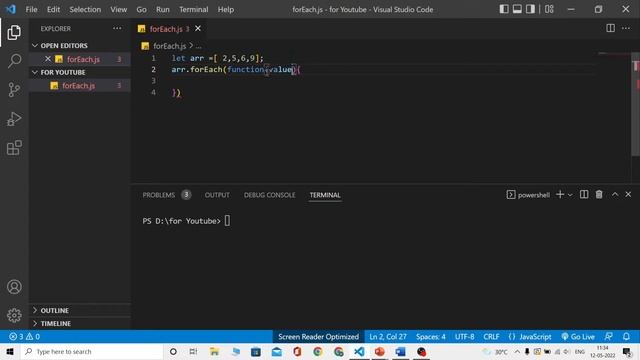This screenshot has width=640, height=360.
Task: Select the Terminal panel tab
Action: pyautogui.click(x=325, y=195)
